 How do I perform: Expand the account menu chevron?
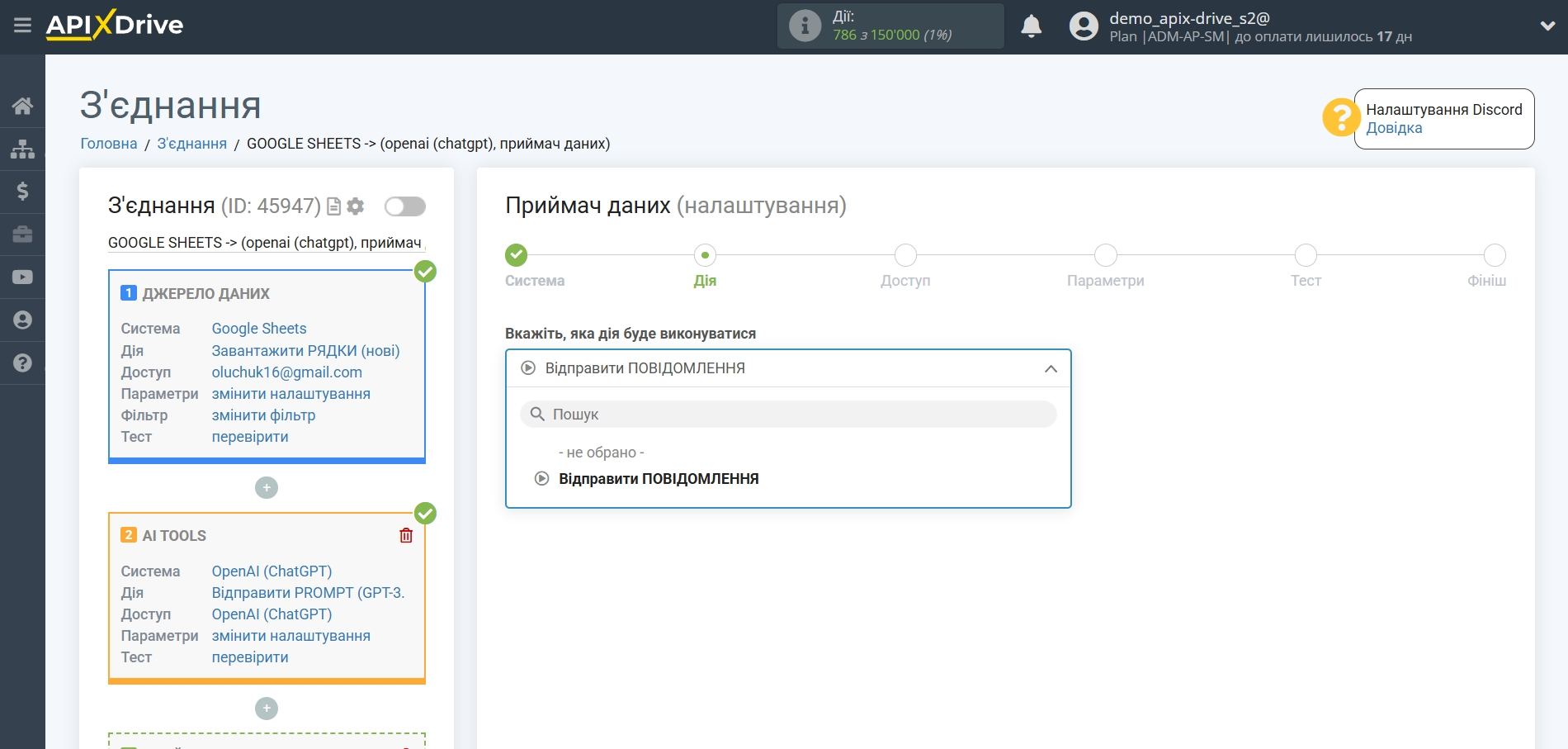[1547, 26]
